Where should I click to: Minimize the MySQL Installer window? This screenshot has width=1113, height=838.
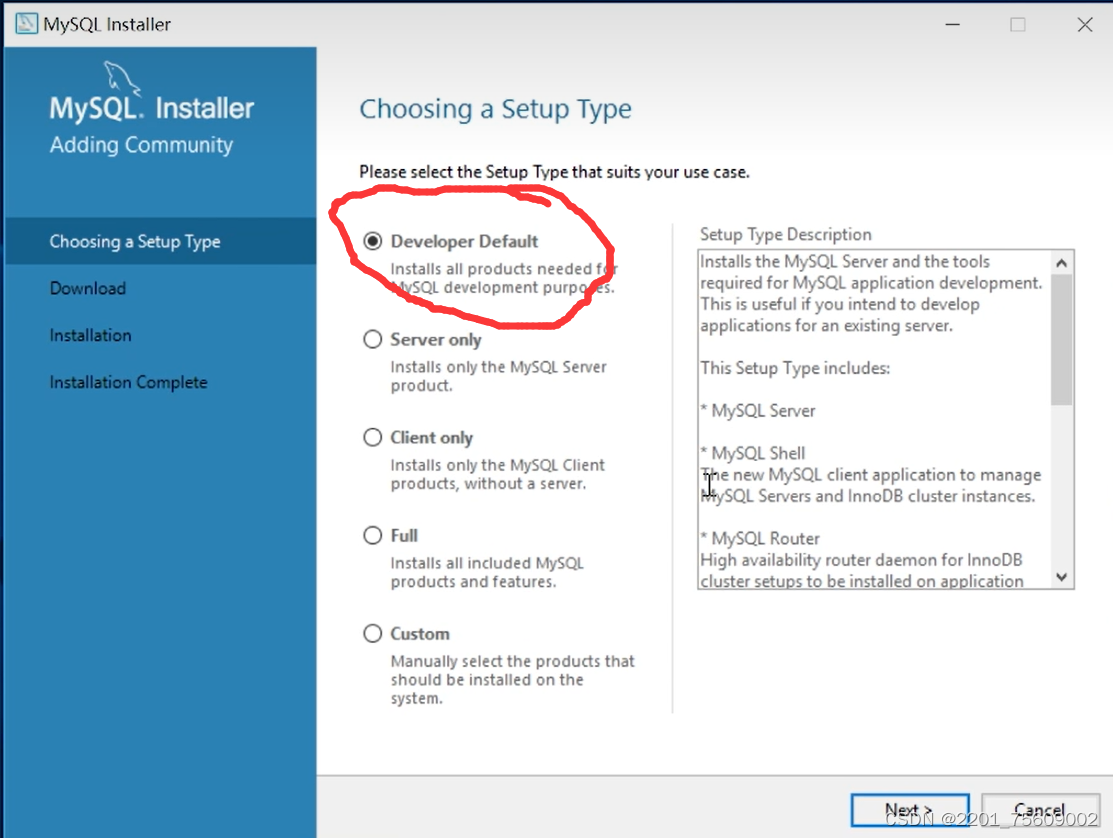click(953, 25)
